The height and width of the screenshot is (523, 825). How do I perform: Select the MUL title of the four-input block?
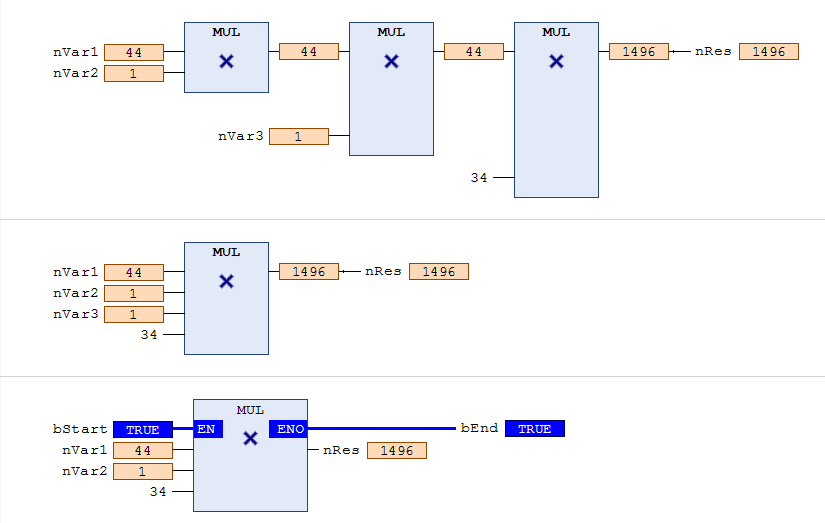click(226, 252)
